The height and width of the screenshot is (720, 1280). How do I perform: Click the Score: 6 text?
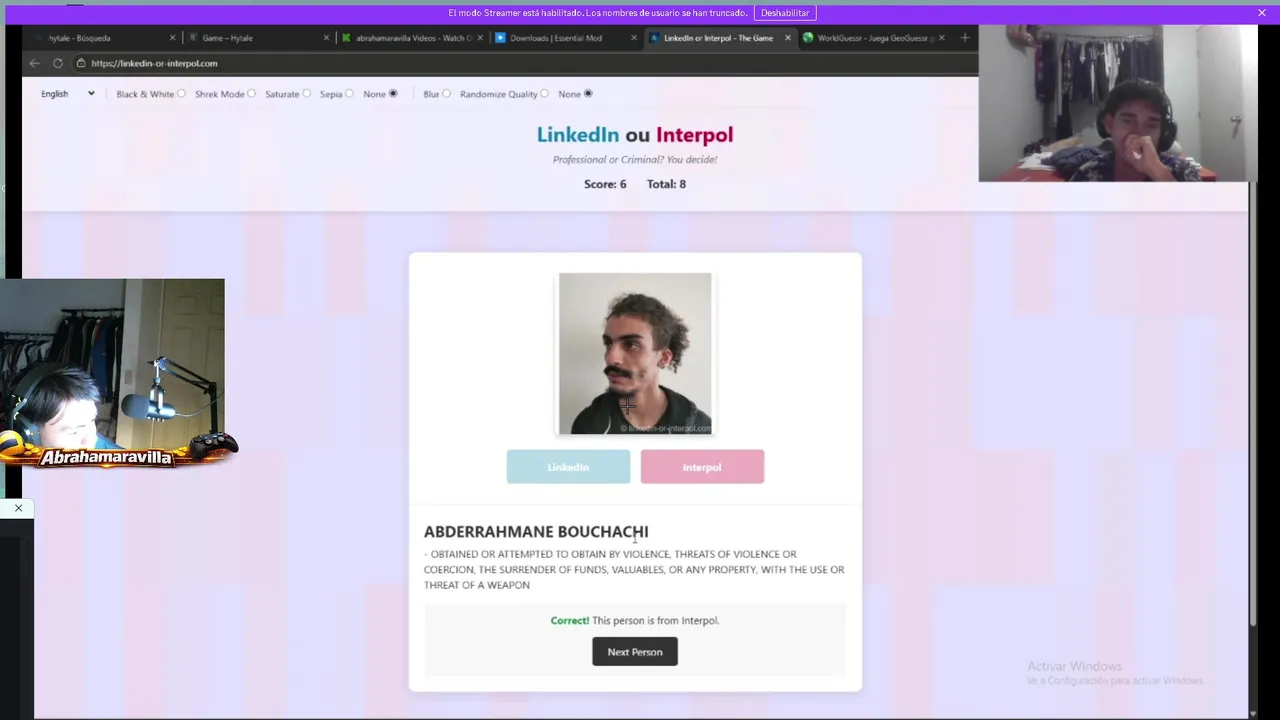pyautogui.click(x=605, y=184)
